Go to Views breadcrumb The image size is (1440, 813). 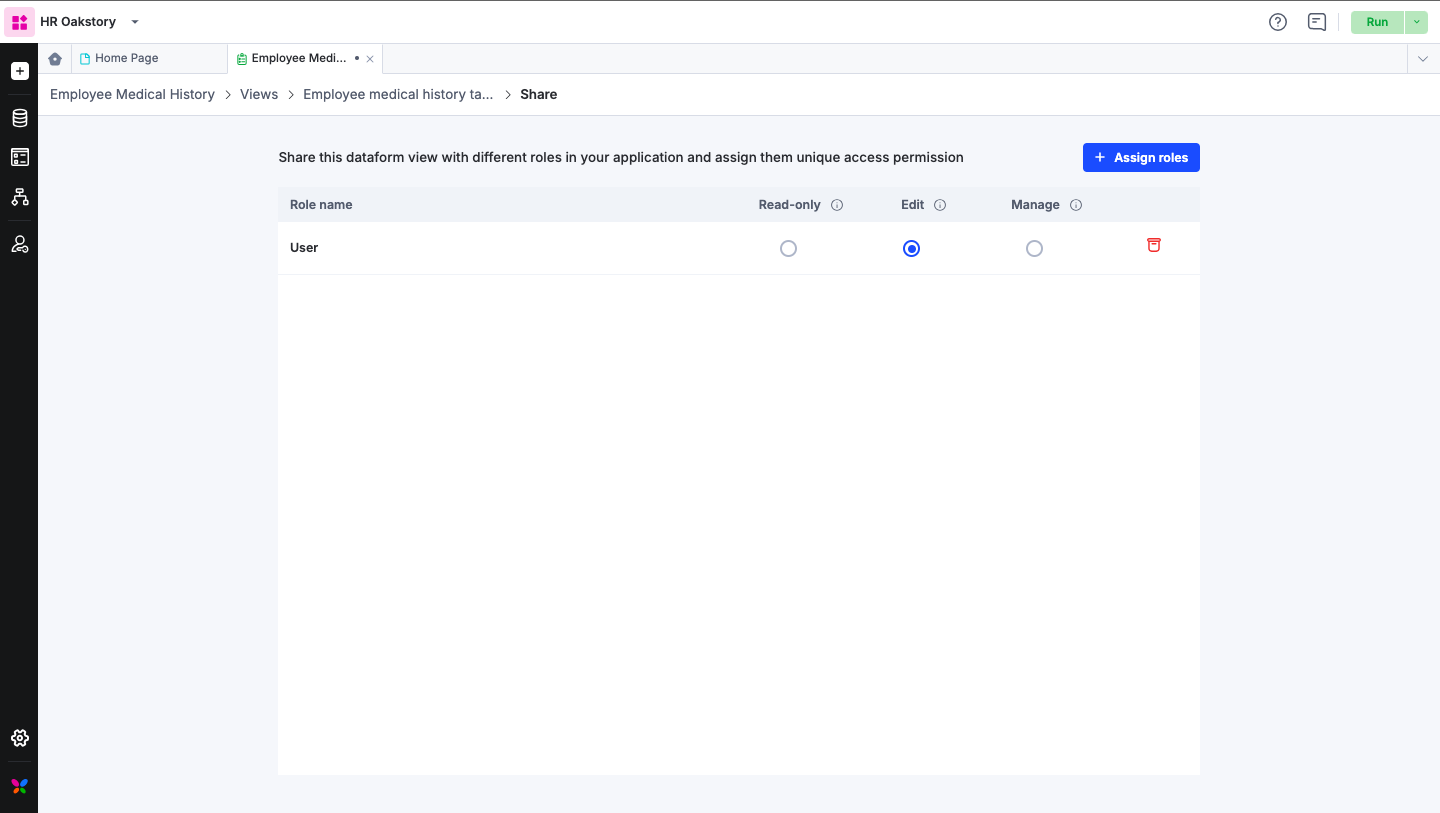(x=259, y=94)
